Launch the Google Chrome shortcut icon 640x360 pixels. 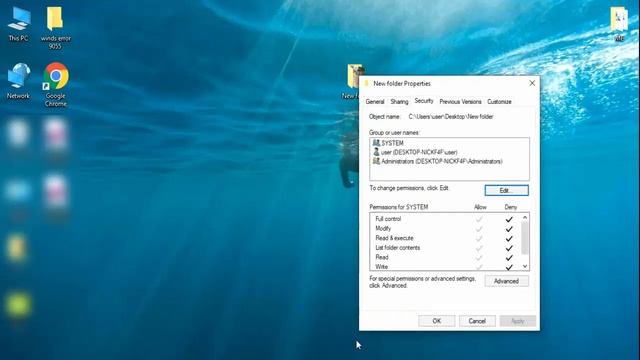coord(56,76)
